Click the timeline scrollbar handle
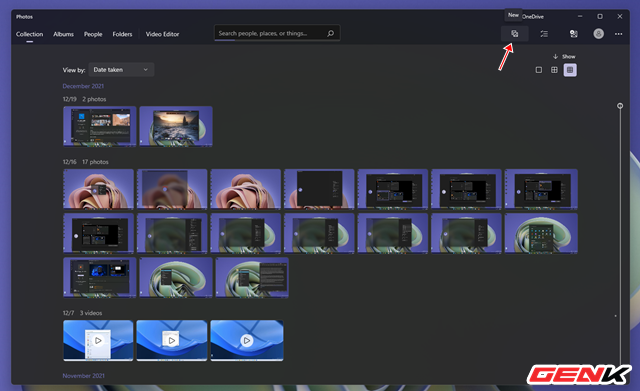This screenshot has width=640, height=391. [620, 106]
